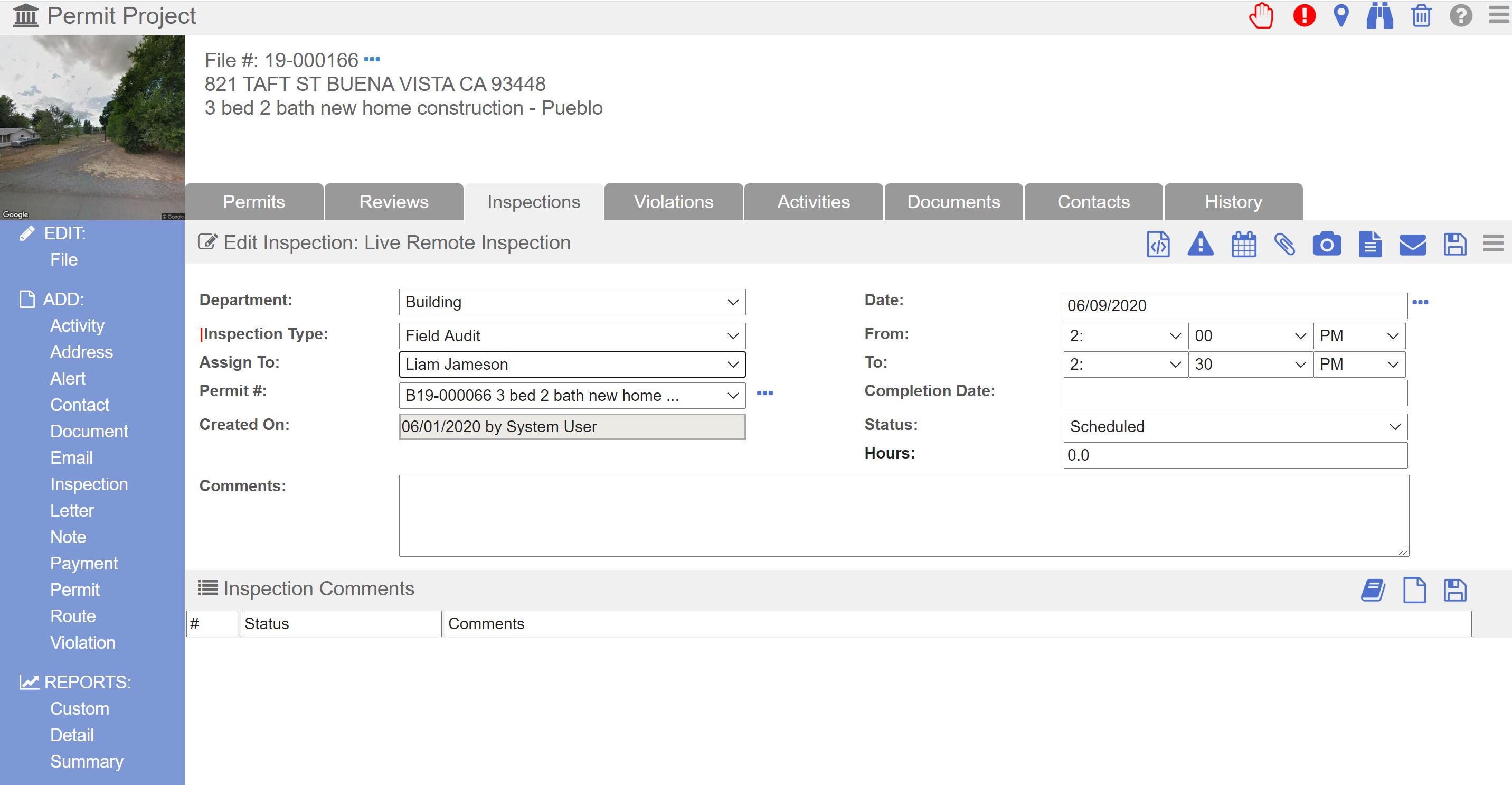
Task: Click the paperclip attachment icon
Action: point(1284,244)
